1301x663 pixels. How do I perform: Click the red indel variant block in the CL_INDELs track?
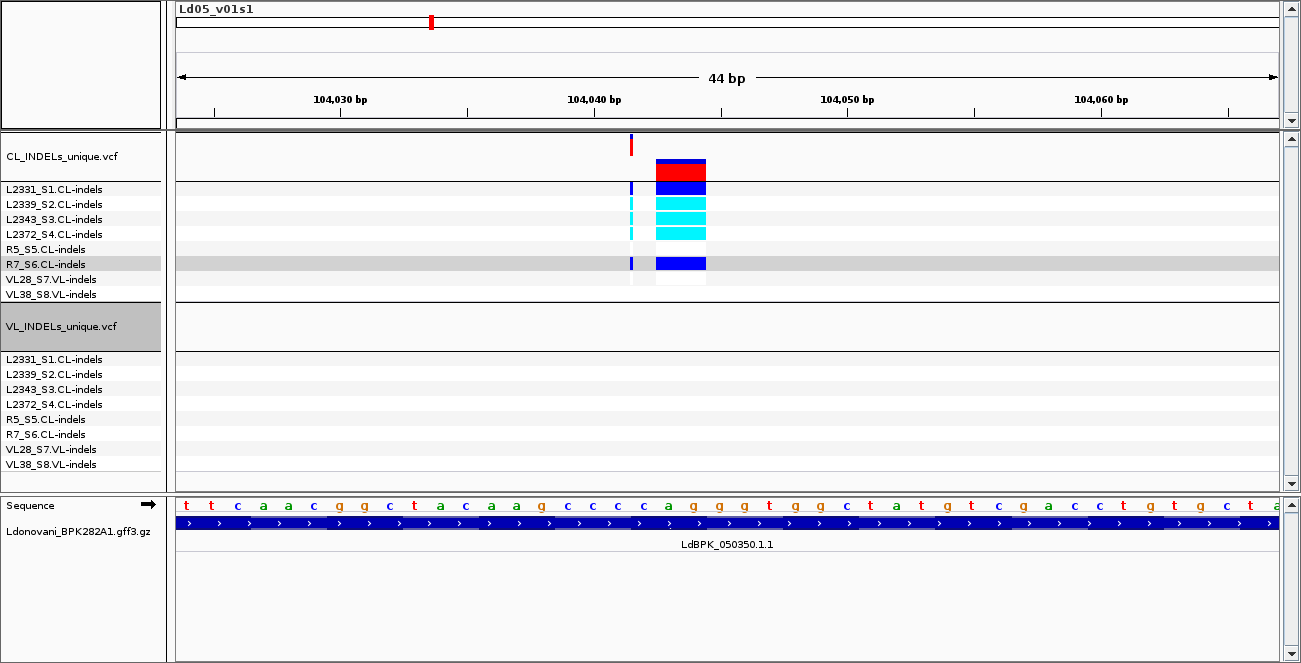coord(681,171)
